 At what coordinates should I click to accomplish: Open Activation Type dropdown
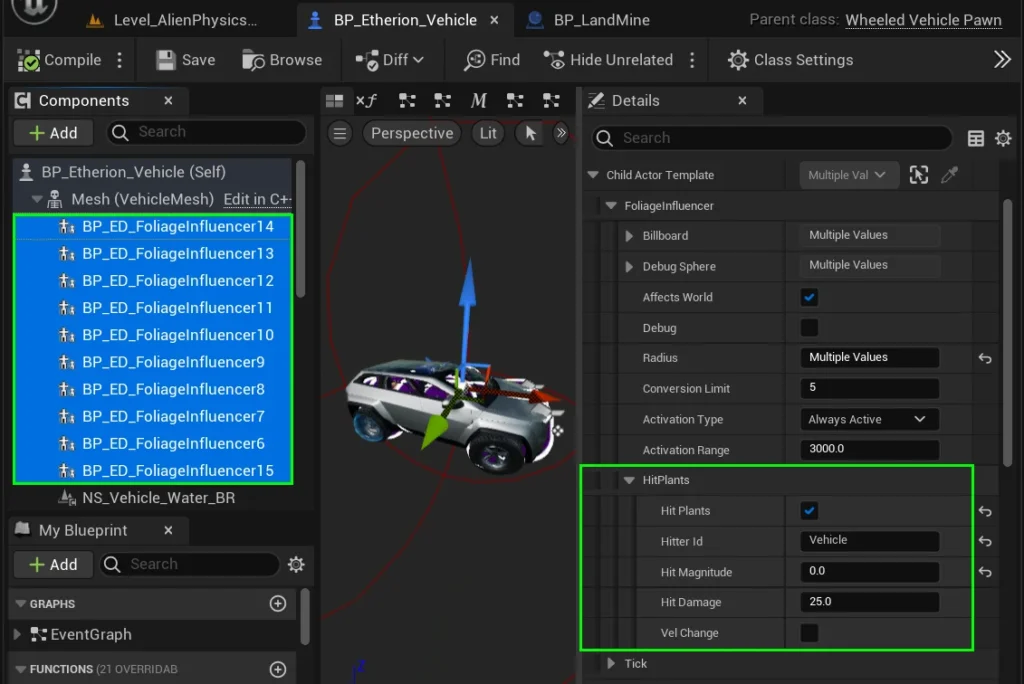(x=868, y=420)
